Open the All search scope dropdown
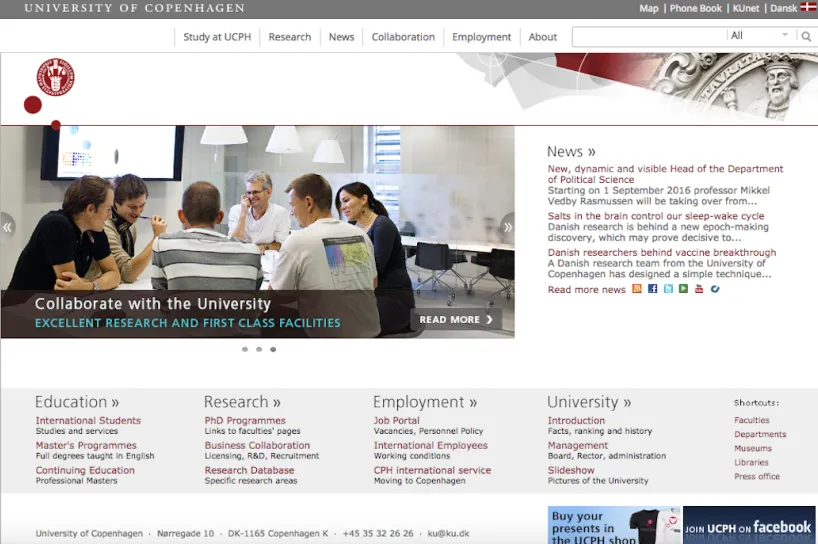 click(x=760, y=35)
